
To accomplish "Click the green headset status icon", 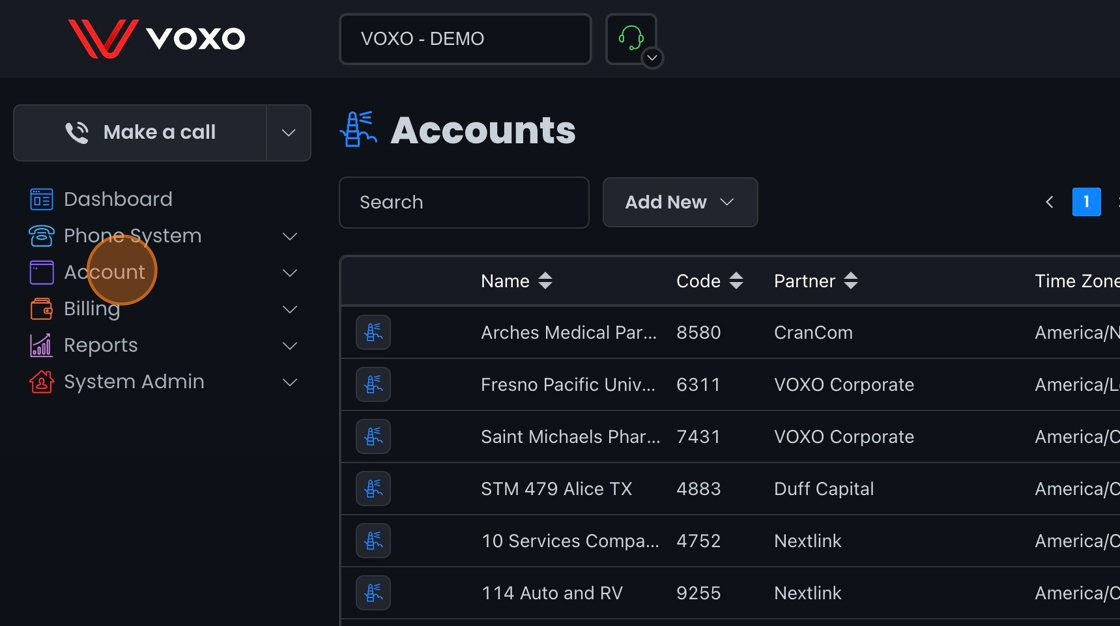I will [x=630, y=39].
